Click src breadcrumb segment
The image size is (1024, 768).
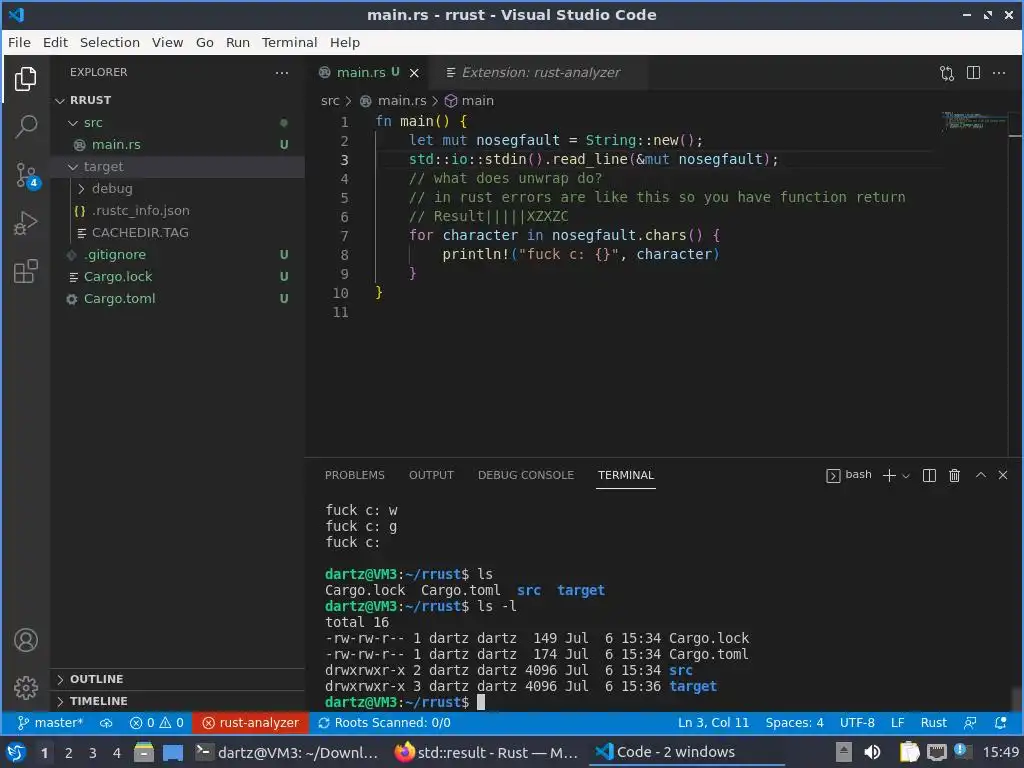(330, 101)
